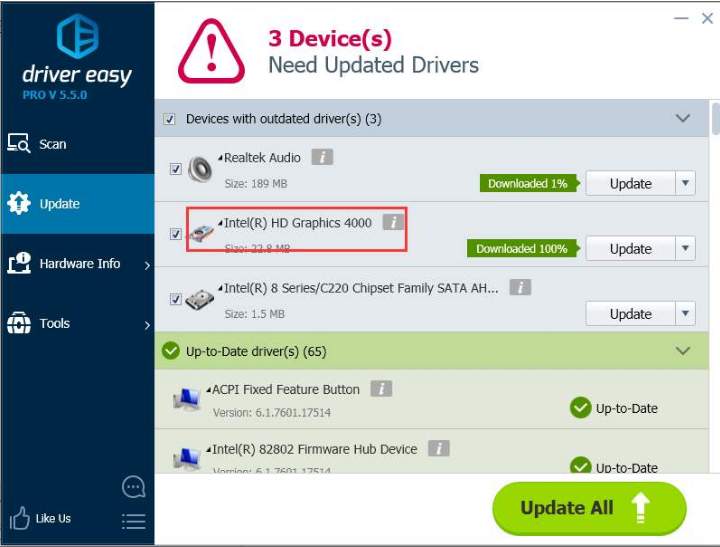Image resolution: width=720 pixels, height=547 pixels.
Task: Click the Like Us link
Action: [53, 518]
